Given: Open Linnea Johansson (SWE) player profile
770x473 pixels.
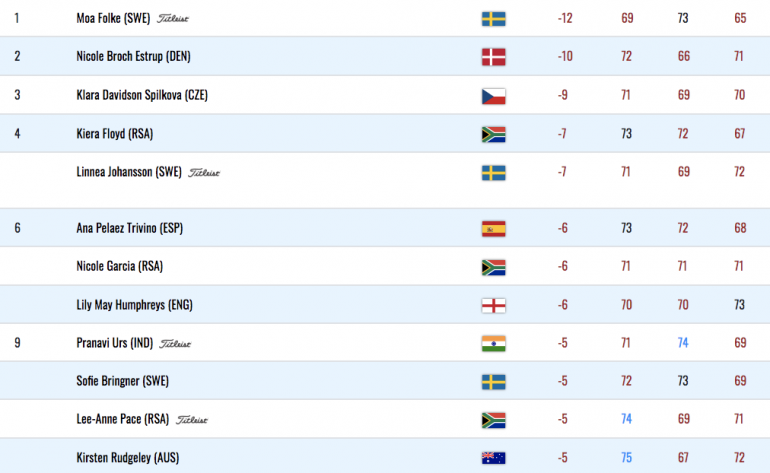Looking at the screenshot, I should [x=129, y=172].
